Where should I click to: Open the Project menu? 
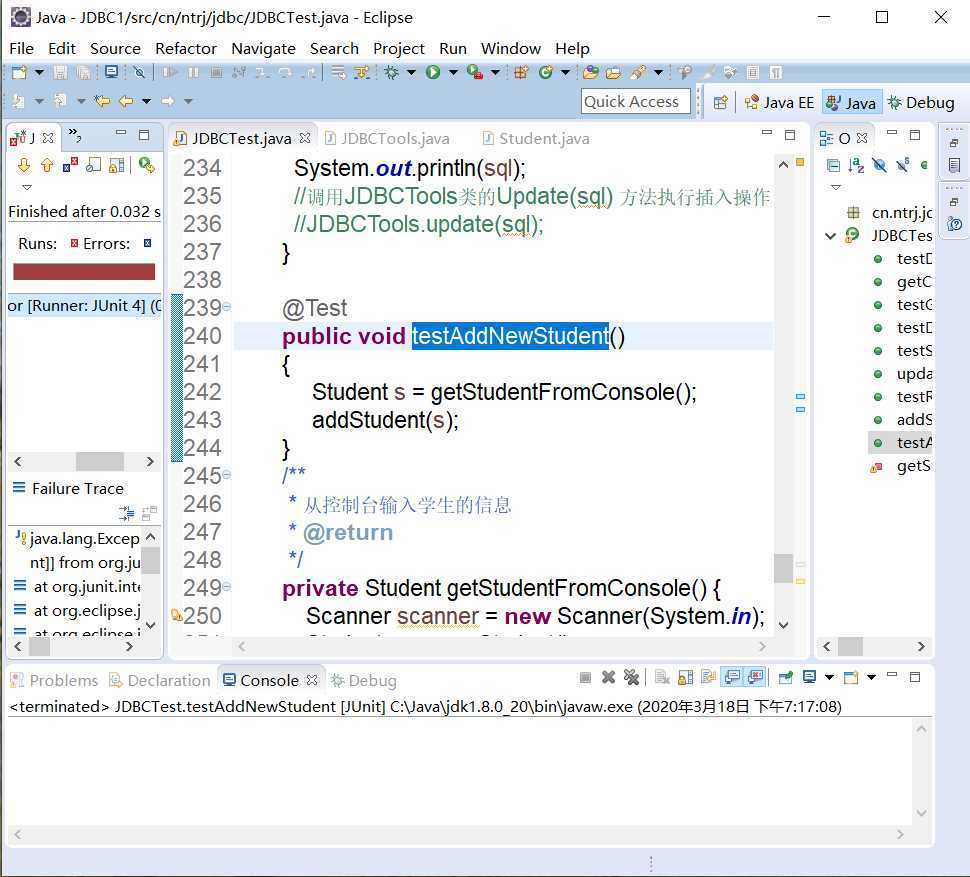tap(398, 48)
